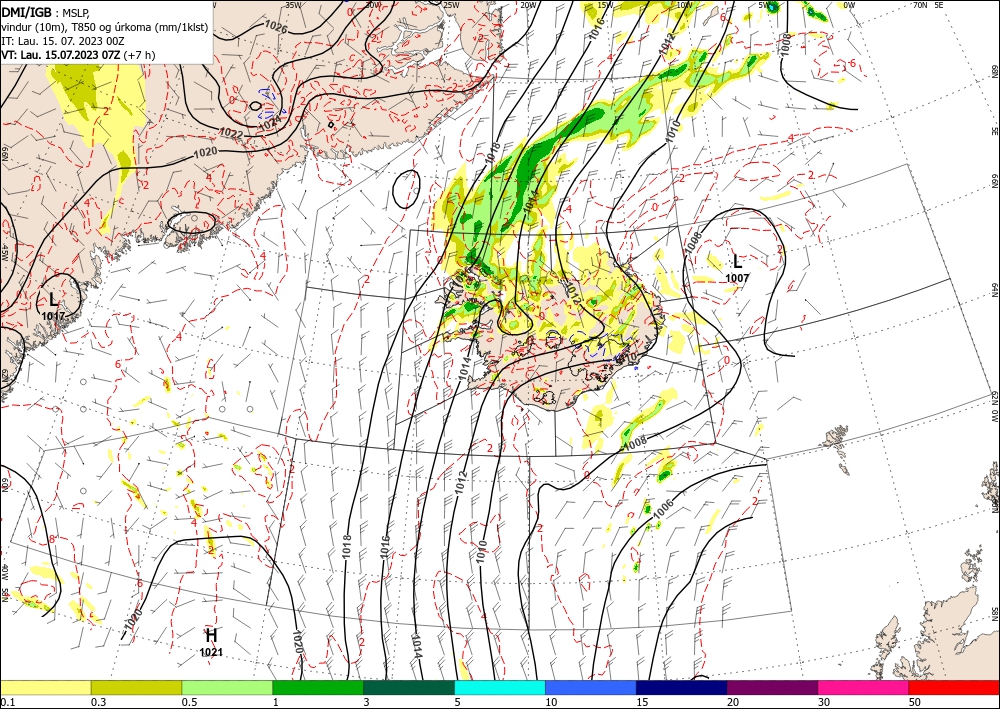Click the 'L' symbol above 1007
Viewport: 1000px width, 709px height.
(737, 261)
